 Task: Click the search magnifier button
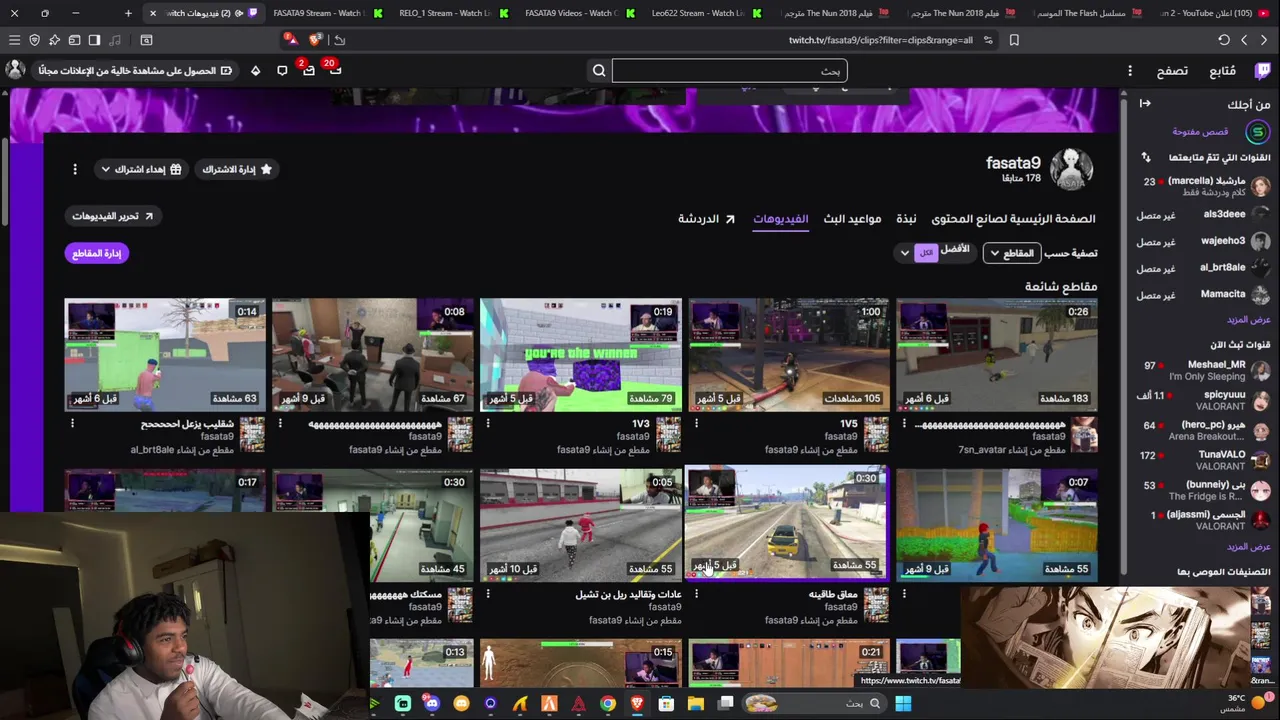click(x=599, y=70)
